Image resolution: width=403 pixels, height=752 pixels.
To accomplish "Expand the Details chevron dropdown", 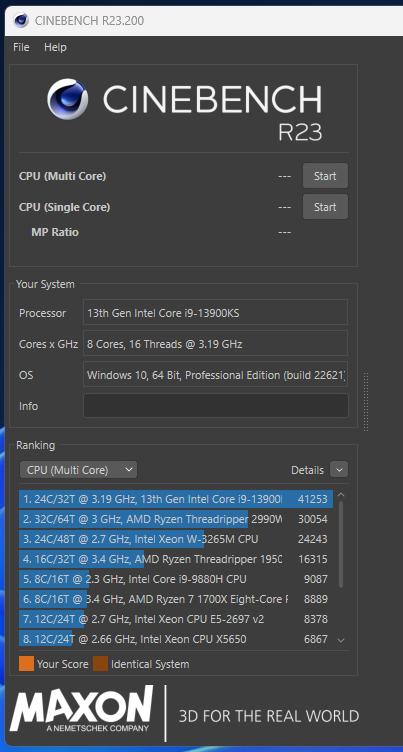I will 339,470.
